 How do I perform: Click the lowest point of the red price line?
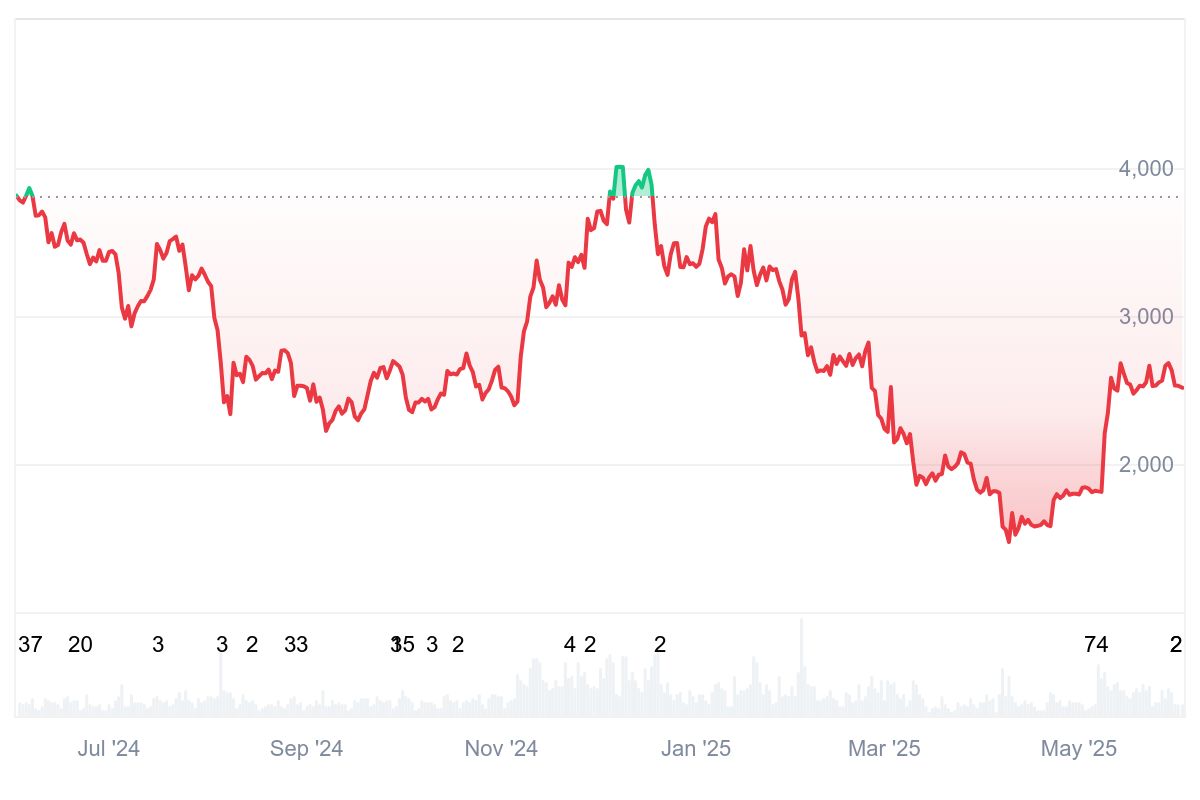(x=1009, y=541)
